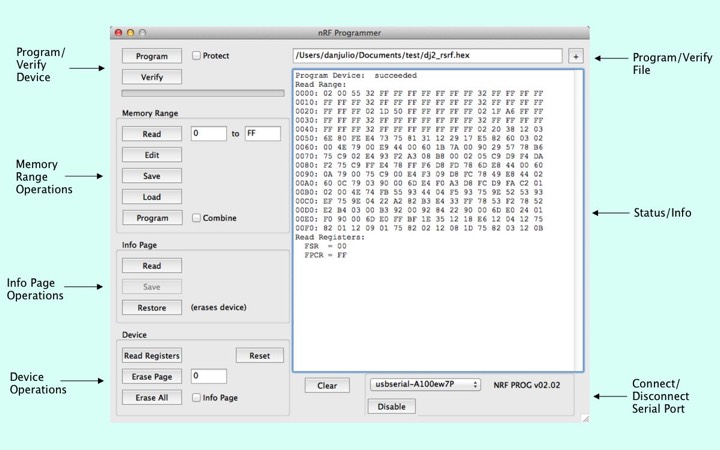
Task: Click the yellow minimize window button
Action: coord(130,33)
